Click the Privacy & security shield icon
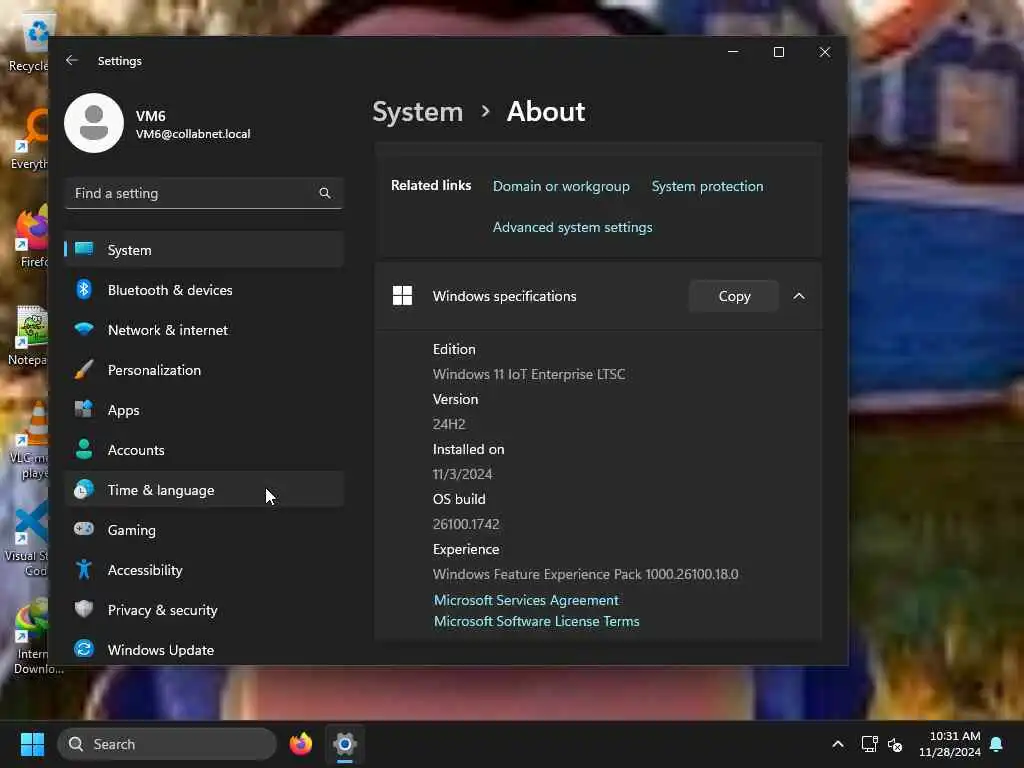 (x=84, y=609)
